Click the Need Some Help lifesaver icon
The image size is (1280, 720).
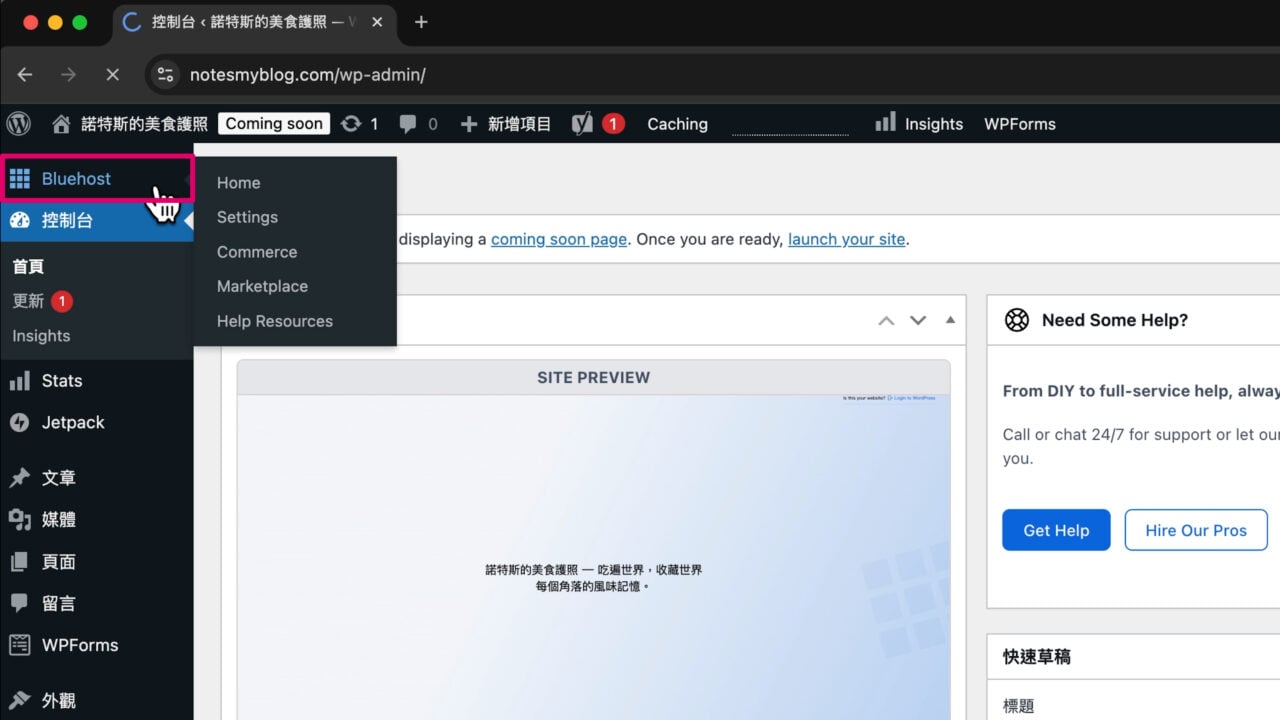click(1017, 319)
